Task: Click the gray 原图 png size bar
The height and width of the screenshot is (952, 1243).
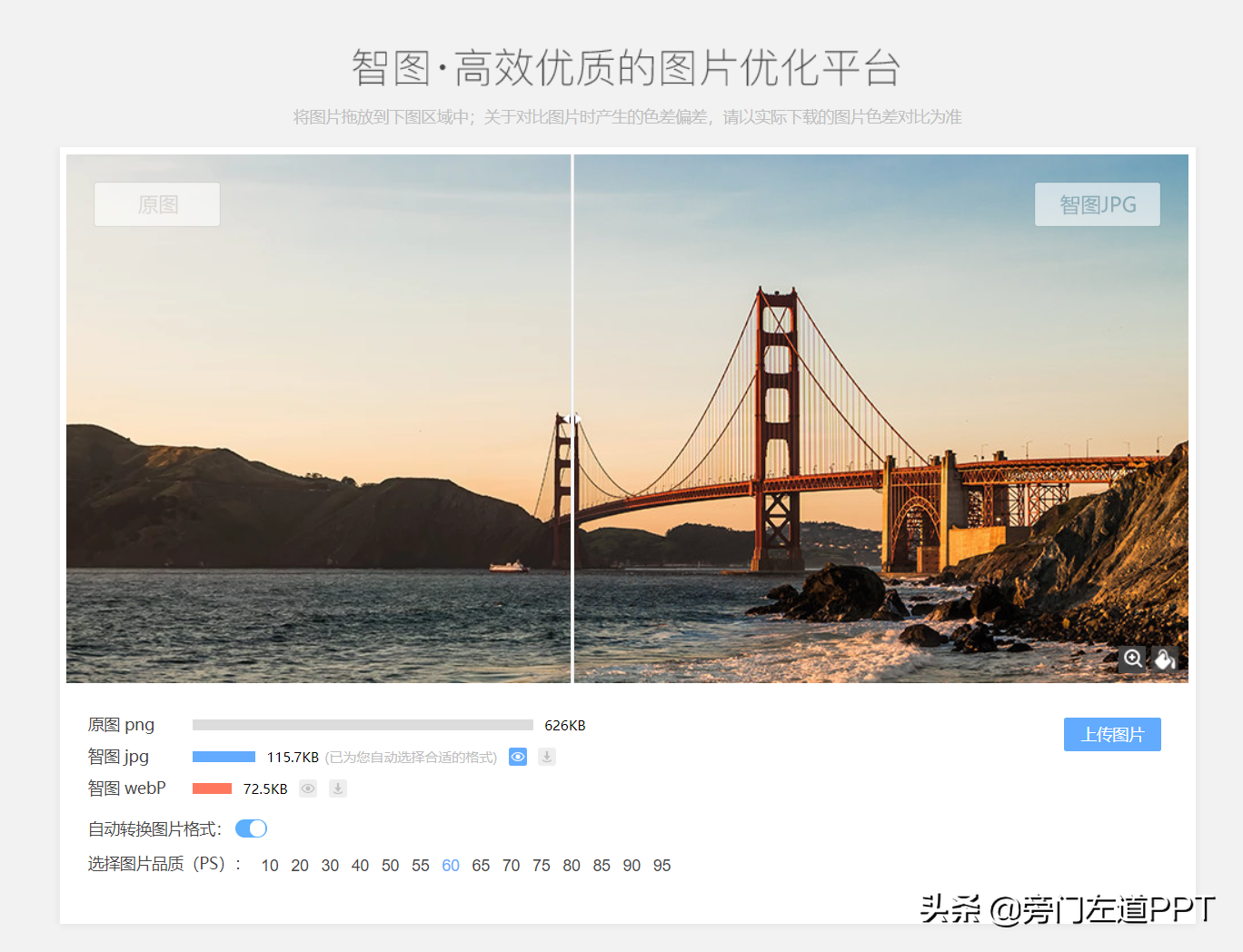Action: pos(363,725)
